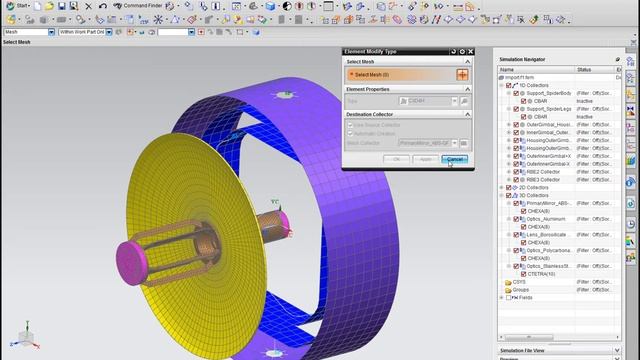Open the clock History tab in the resource bar
Screen dimensions: 640x360
[631, 224]
